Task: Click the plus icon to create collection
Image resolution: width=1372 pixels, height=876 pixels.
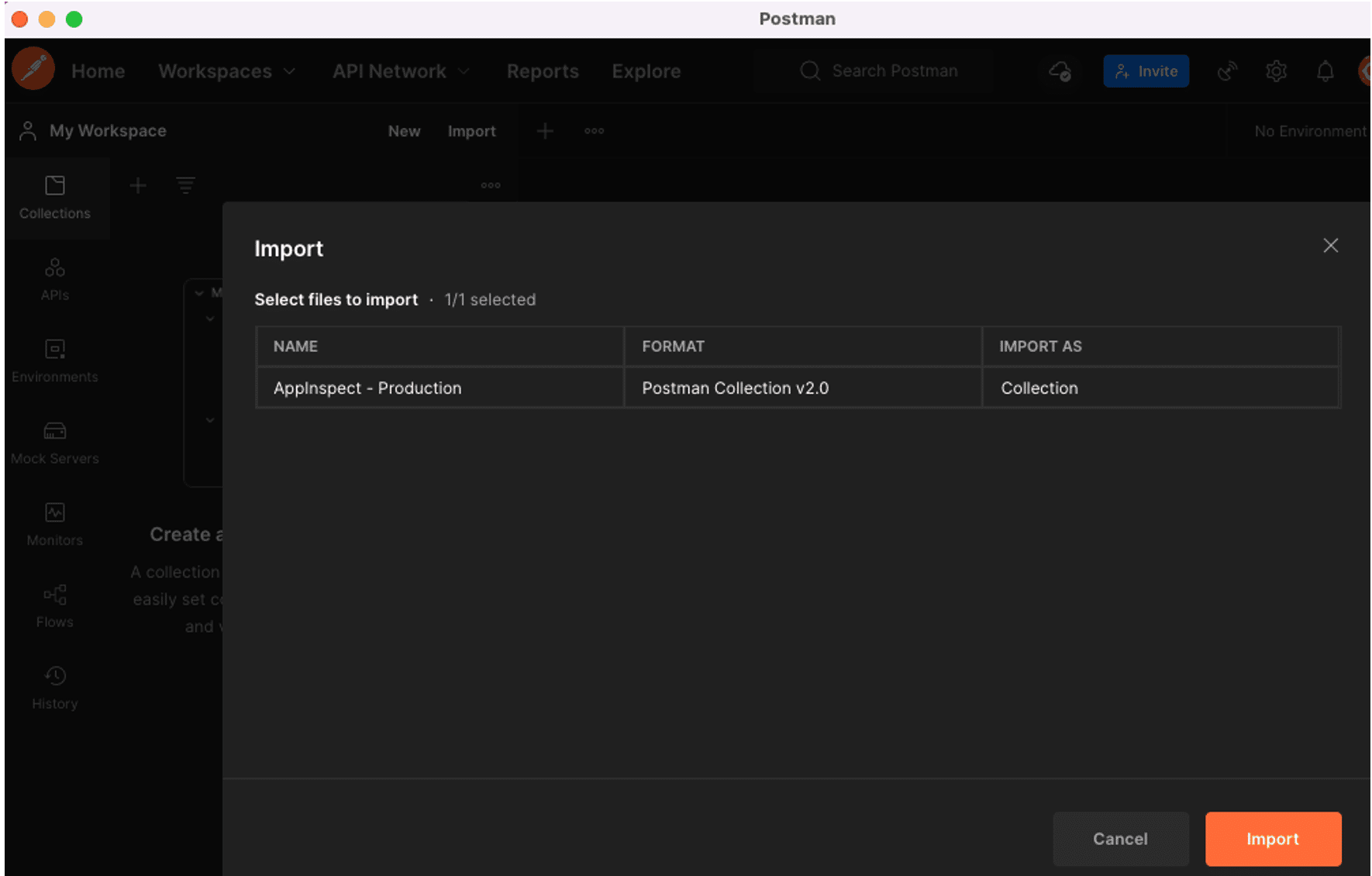Action: click(138, 185)
